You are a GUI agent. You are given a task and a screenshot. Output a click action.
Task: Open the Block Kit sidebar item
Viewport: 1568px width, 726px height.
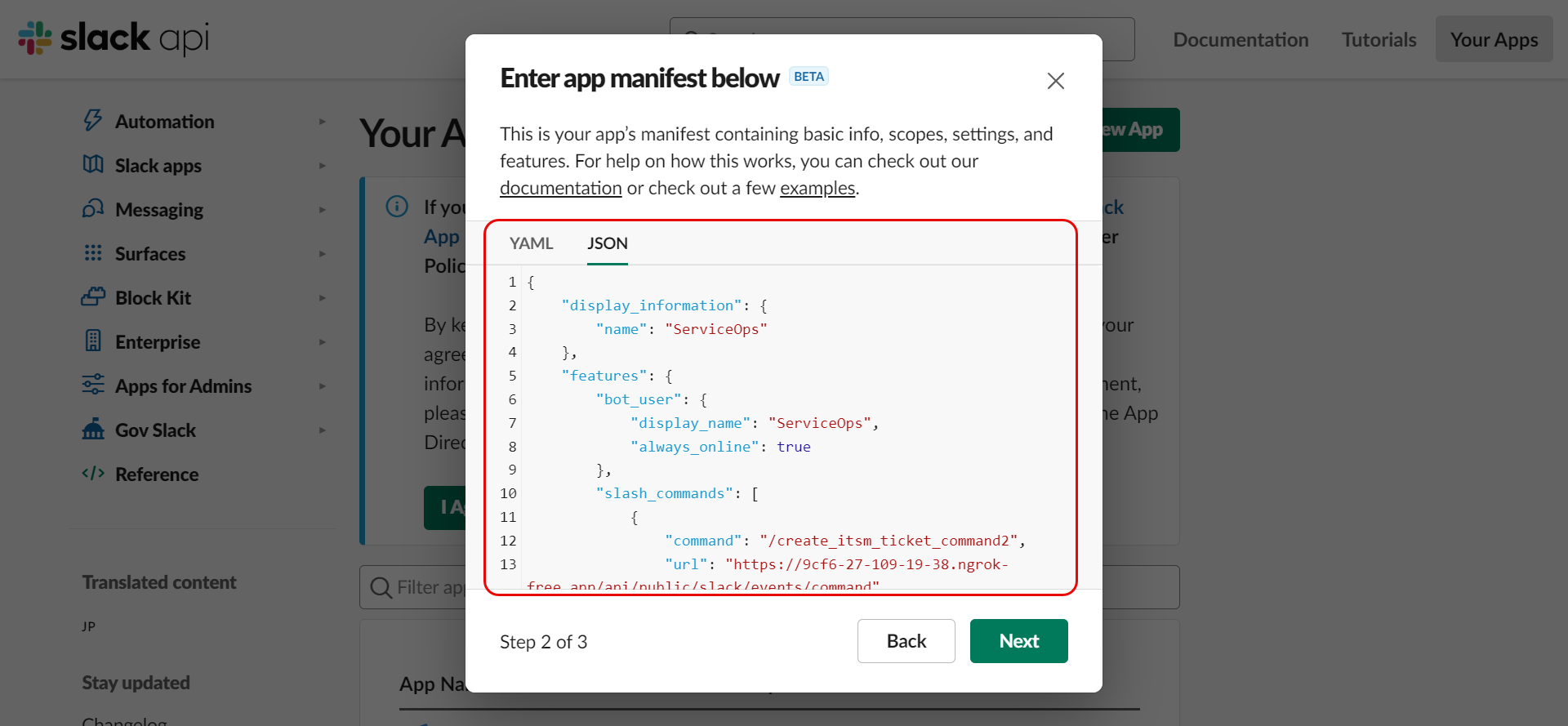tap(153, 298)
